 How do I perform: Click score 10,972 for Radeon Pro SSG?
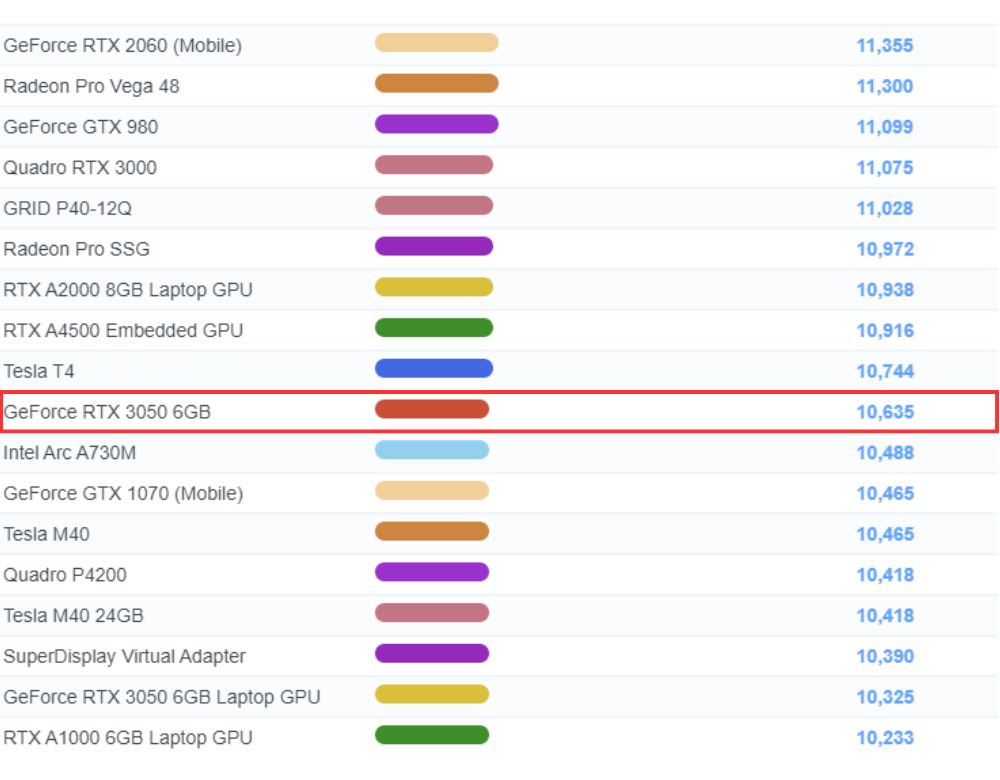[885, 249]
